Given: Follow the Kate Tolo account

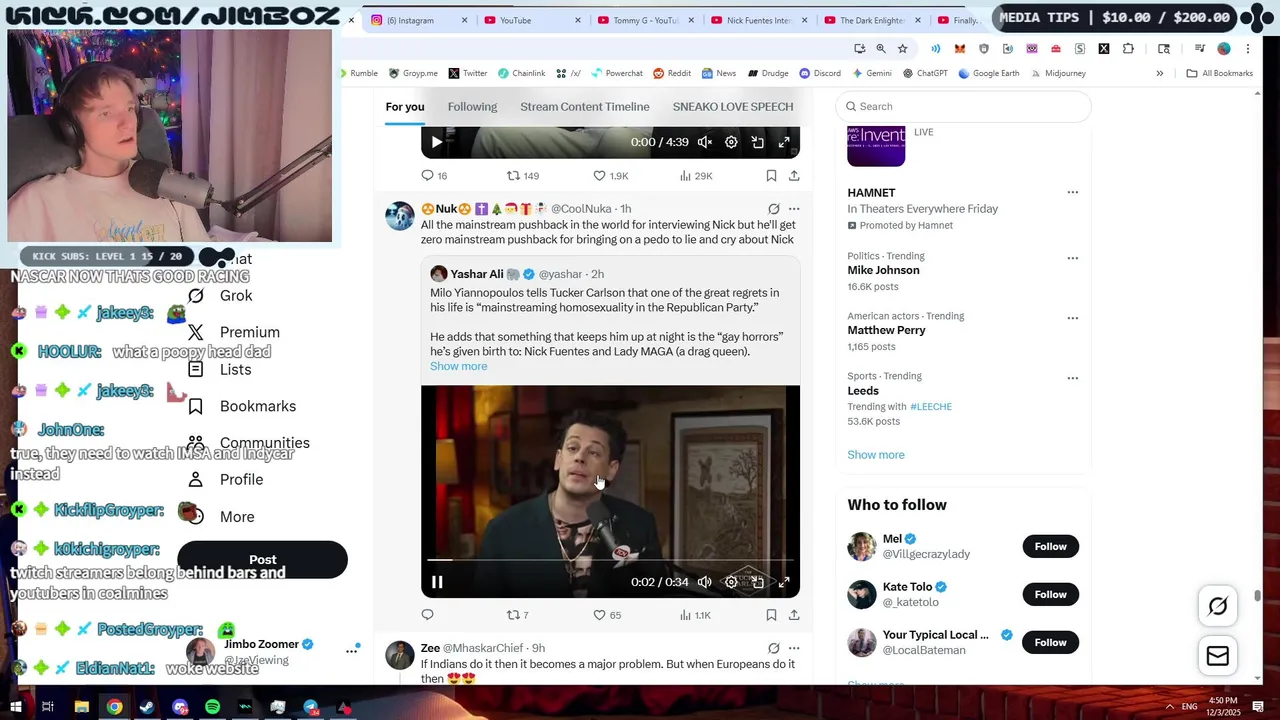Looking at the screenshot, I should [x=1050, y=594].
